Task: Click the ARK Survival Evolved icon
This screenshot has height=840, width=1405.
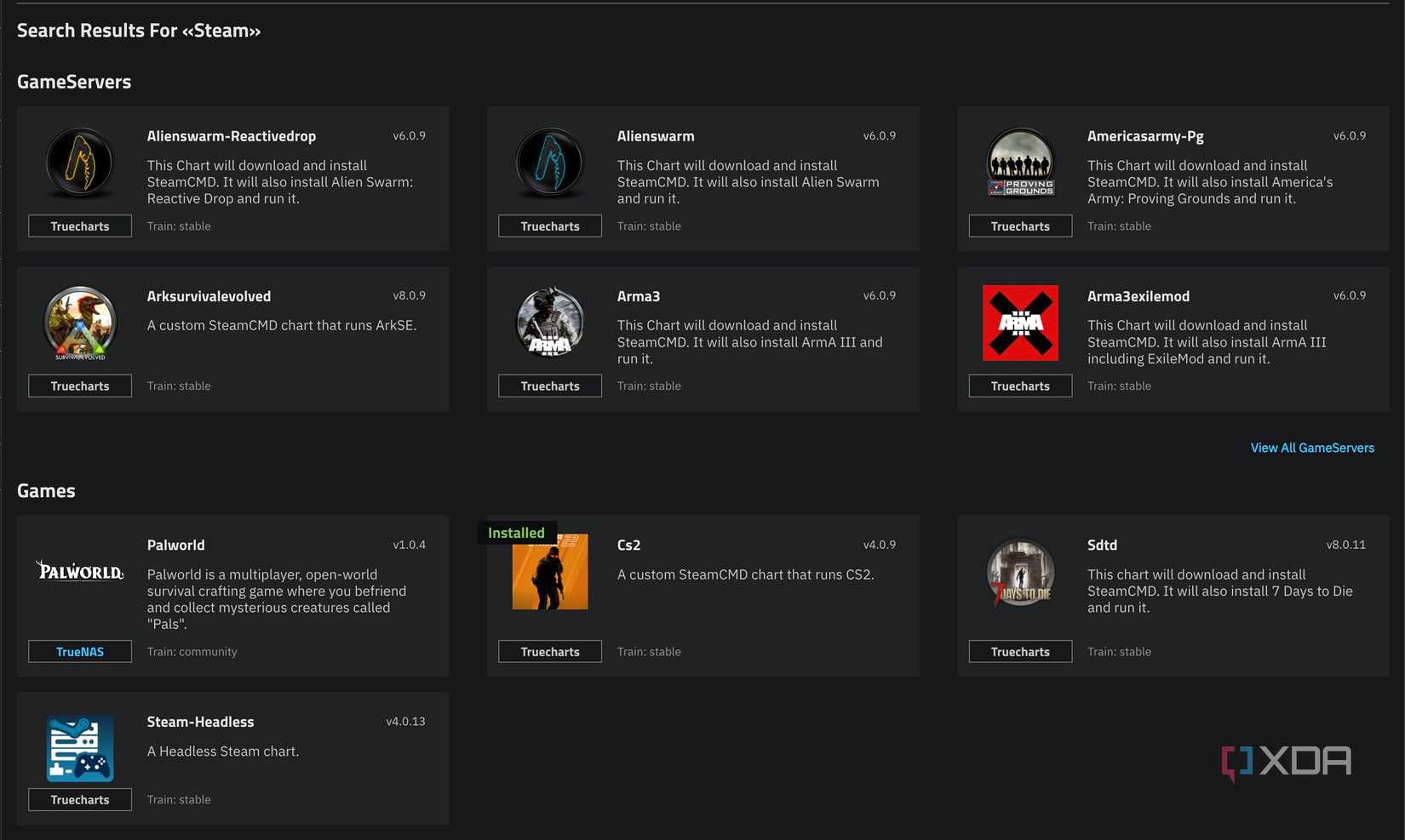Action: tap(80, 323)
